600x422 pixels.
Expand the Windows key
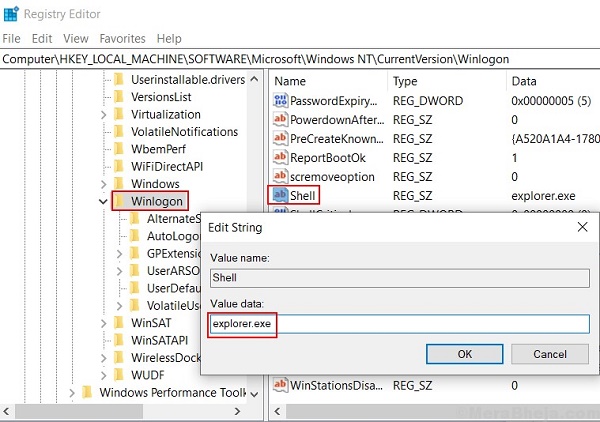coord(104,184)
